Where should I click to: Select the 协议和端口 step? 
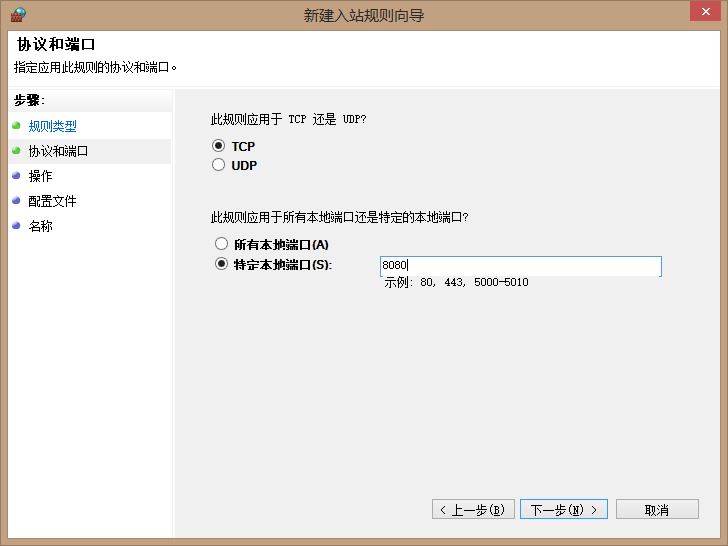click(x=58, y=151)
